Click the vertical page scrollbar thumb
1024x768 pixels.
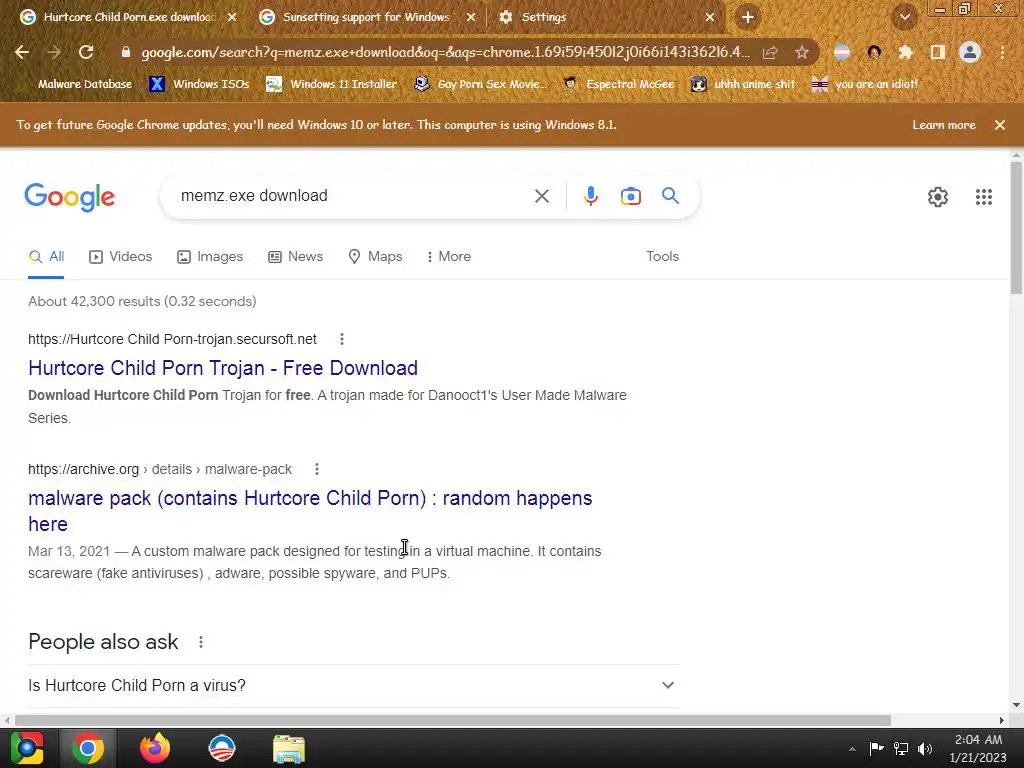[x=1016, y=229]
